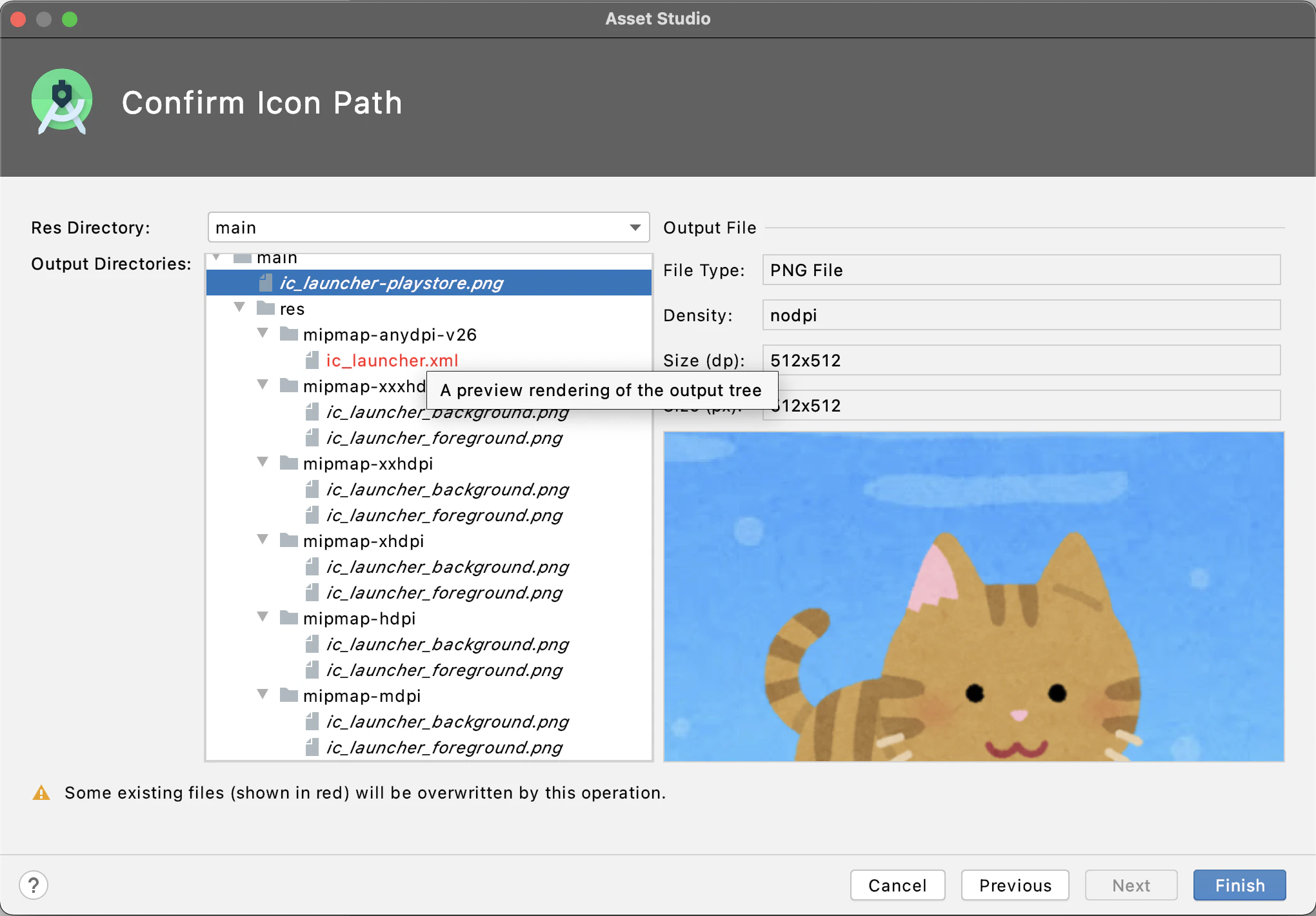This screenshot has height=916, width=1316.
Task: Click the mipmap-mdpi folder icon
Action: [289, 695]
